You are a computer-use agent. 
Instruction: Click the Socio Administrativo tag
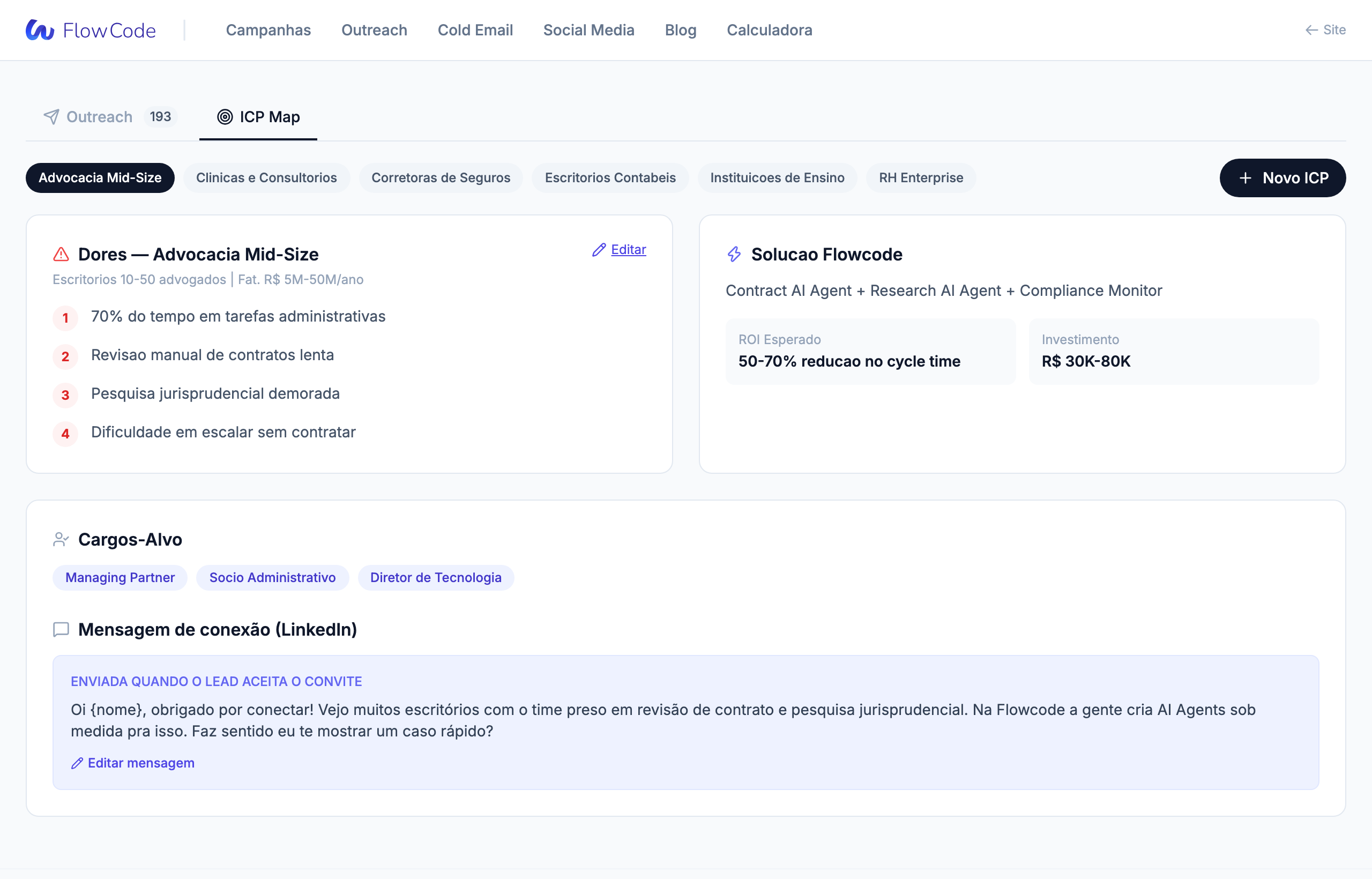coord(272,578)
